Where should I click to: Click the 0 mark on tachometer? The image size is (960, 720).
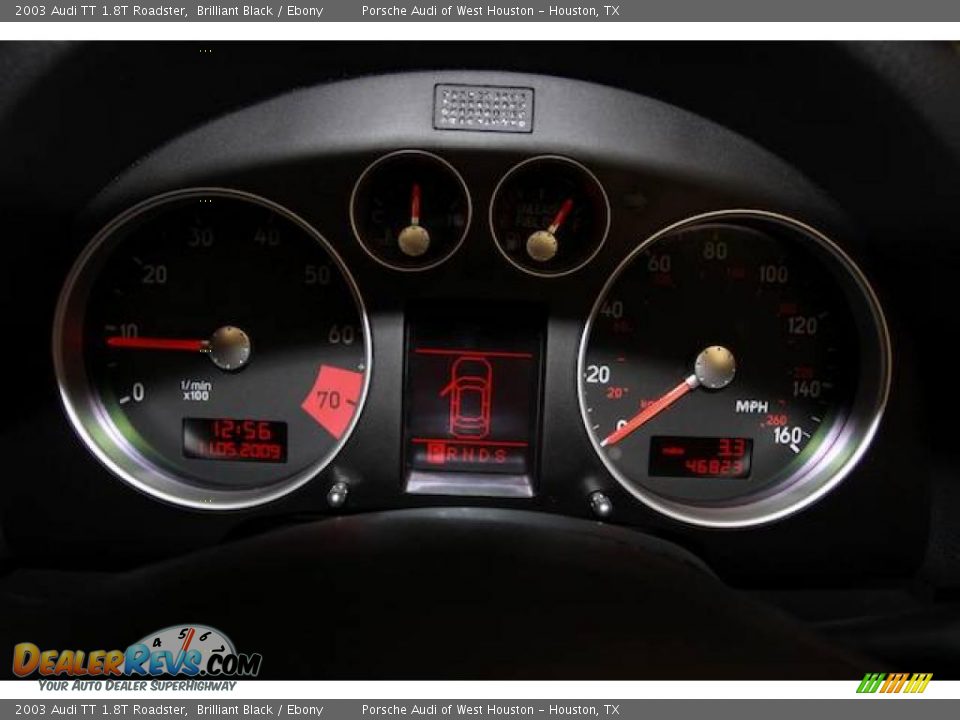138,392
